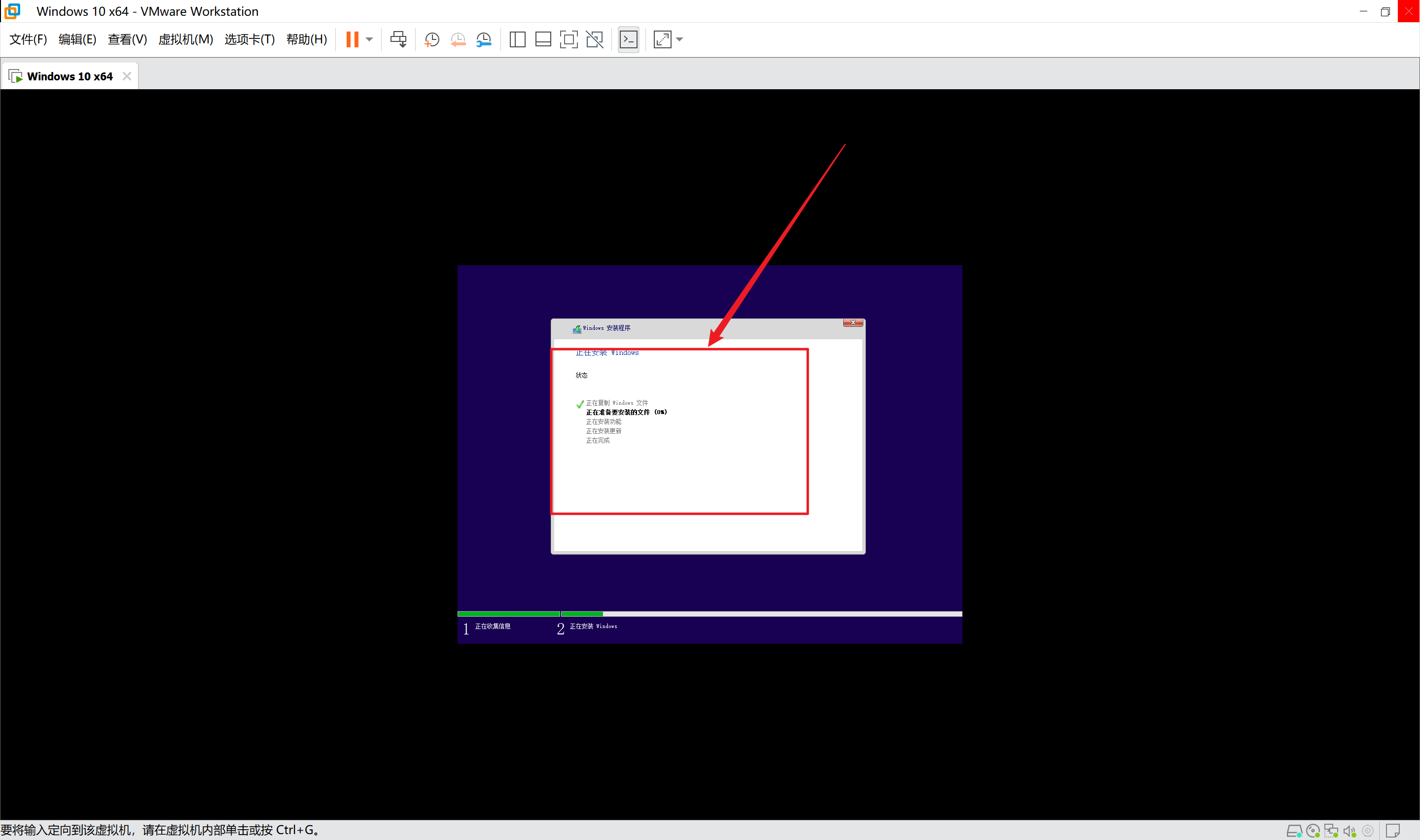Pause the running virtual machine
1420x840 pixels.
click(x=352, y=39)
